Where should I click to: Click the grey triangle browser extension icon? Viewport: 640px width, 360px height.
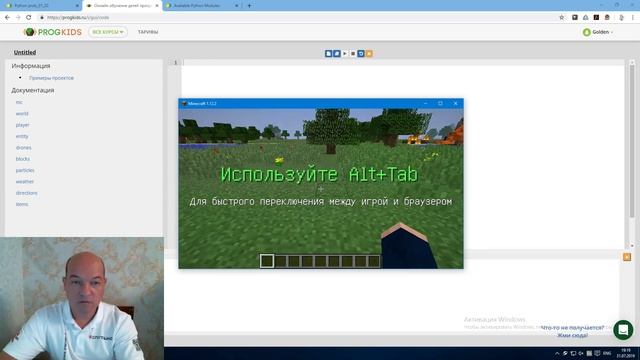[586, 18]
